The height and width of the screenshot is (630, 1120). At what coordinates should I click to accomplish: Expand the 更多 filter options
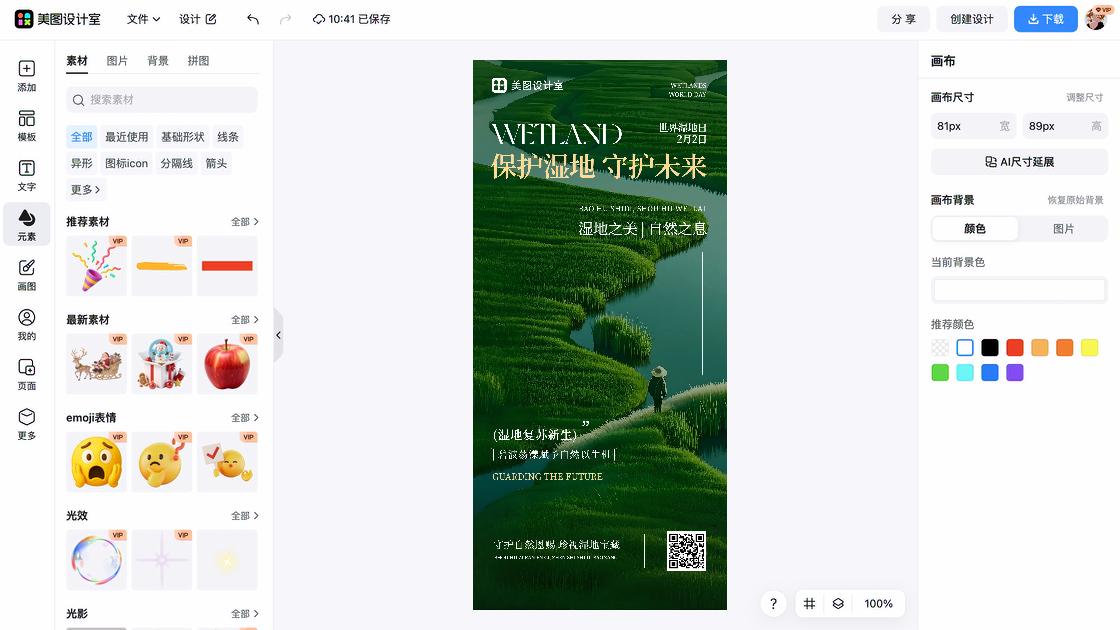(84, 189)
